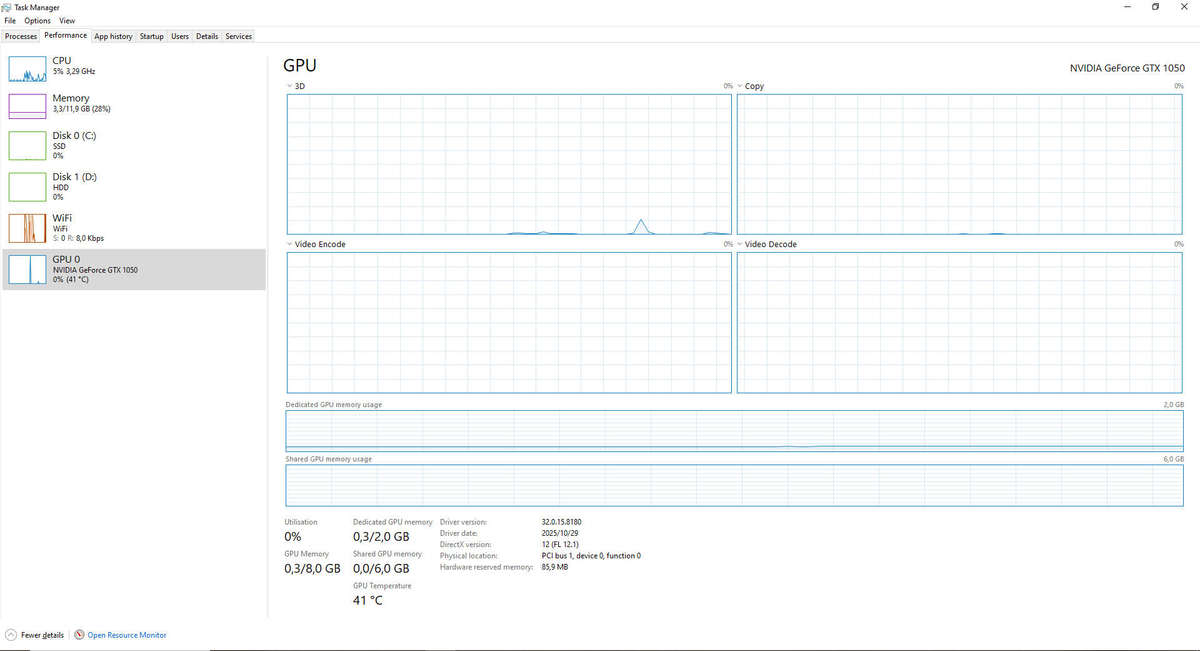Viewport: 1200px width, 651px height.
Task: Select the CPU usage graph thumbnail
Action: pos(28,69)
